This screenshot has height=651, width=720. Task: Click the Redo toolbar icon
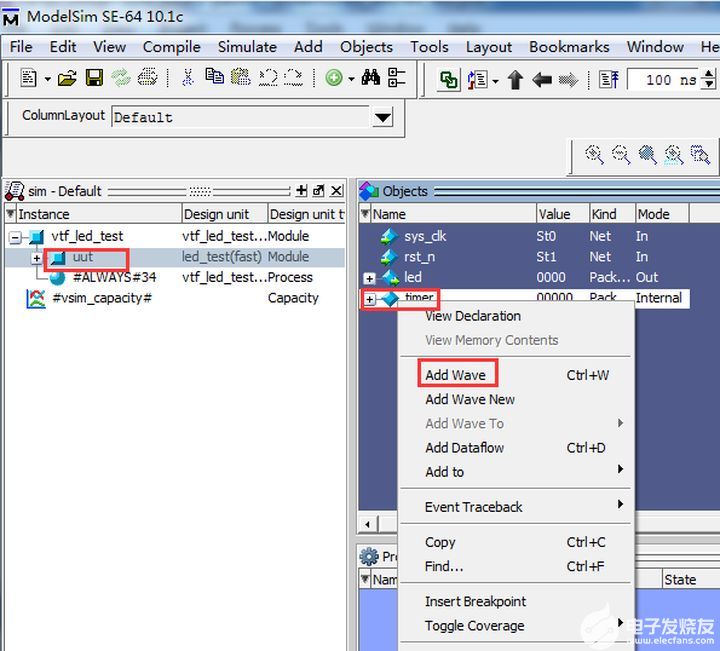293,77
